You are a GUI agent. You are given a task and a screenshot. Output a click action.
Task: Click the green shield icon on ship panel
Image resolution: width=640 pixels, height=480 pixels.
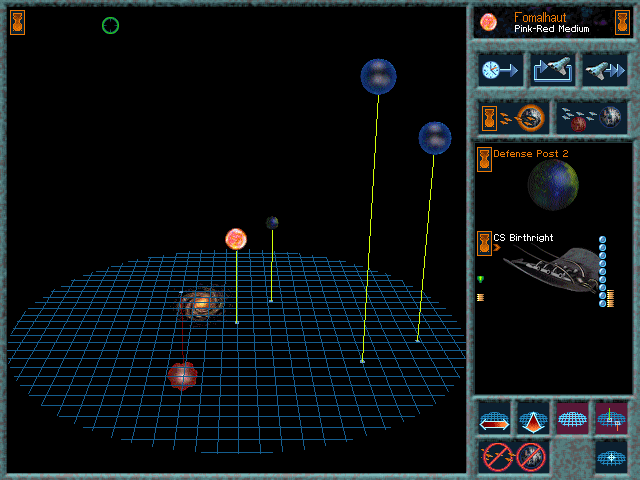point(481,279)
